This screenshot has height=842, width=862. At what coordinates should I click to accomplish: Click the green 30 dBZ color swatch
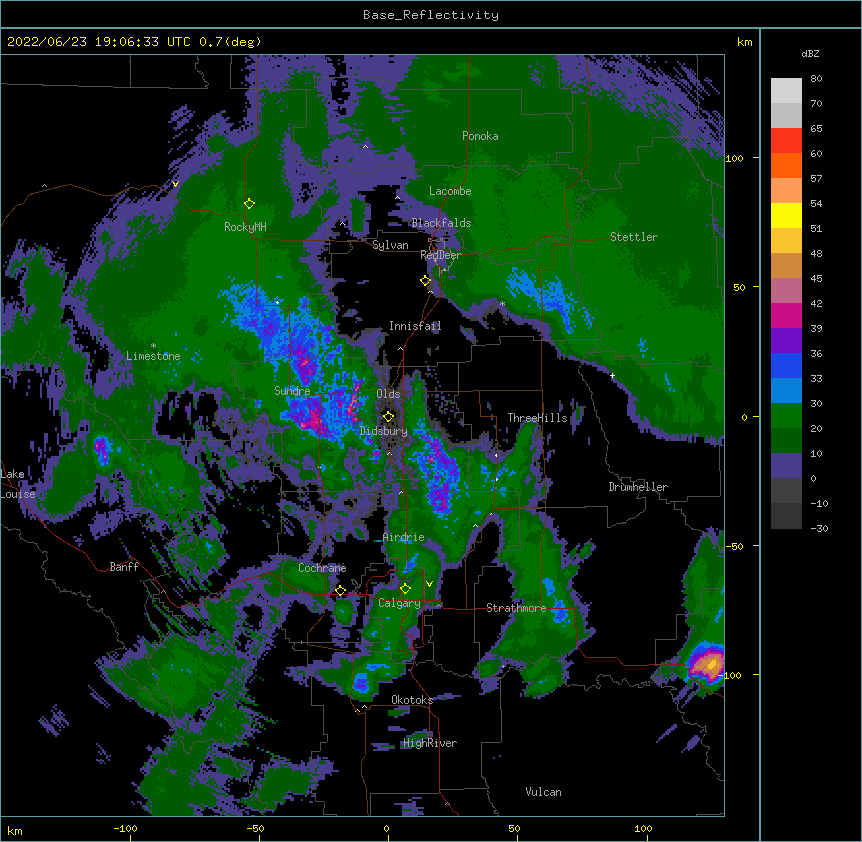(786, 415)
